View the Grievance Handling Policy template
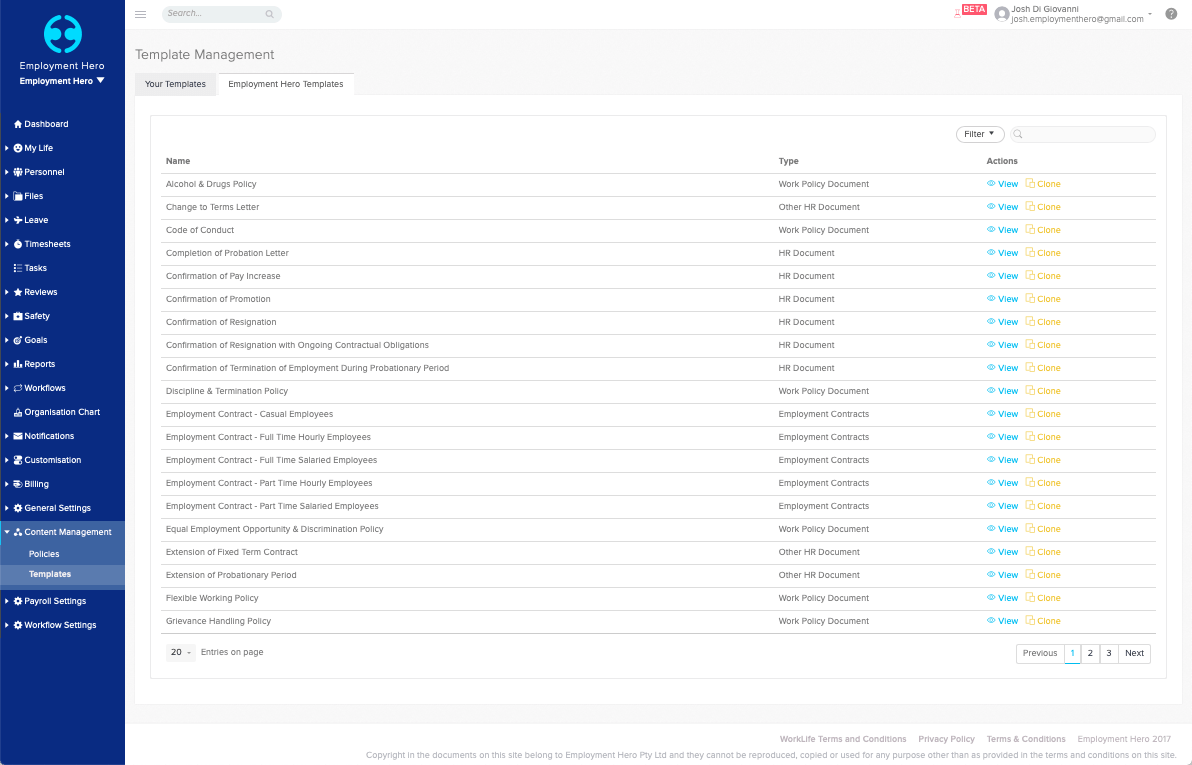The width and height of the screenshot is (1192, 765). tap(1002, 621)
